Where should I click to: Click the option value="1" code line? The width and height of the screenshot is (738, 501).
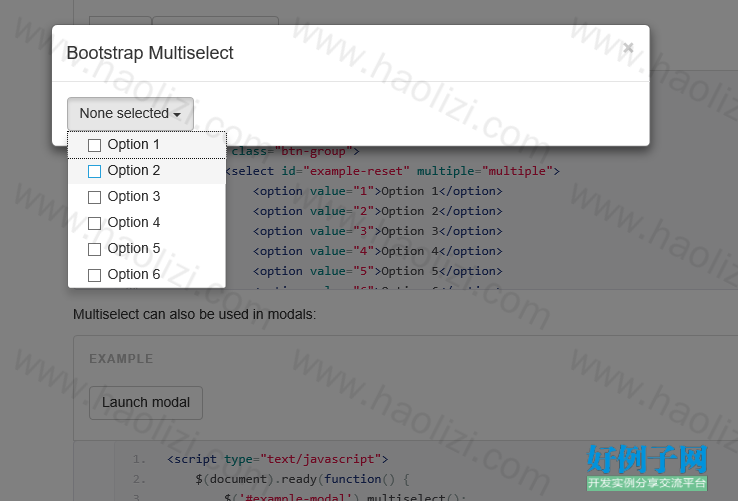(x=377, y=191)
